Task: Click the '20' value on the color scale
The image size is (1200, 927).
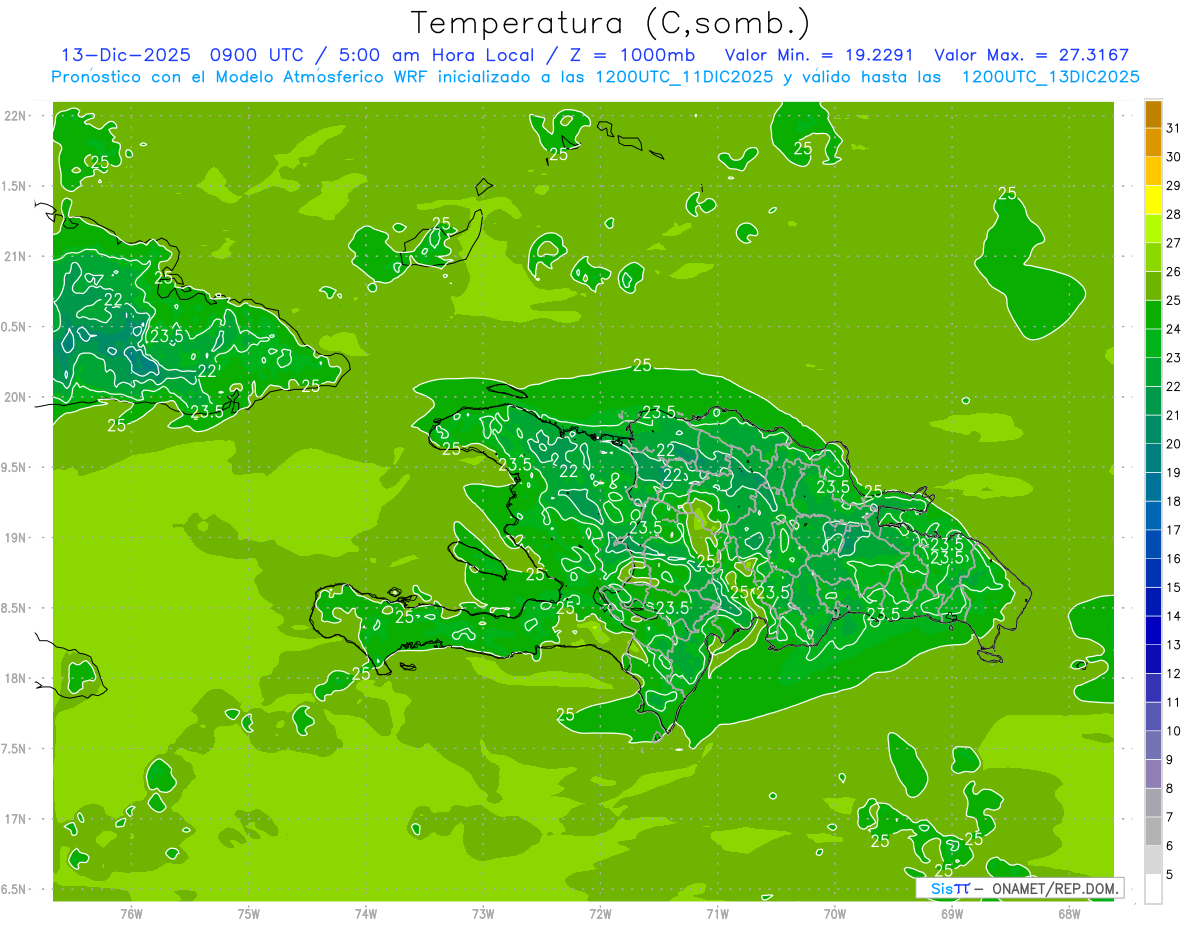Action: click(1174, 444)
